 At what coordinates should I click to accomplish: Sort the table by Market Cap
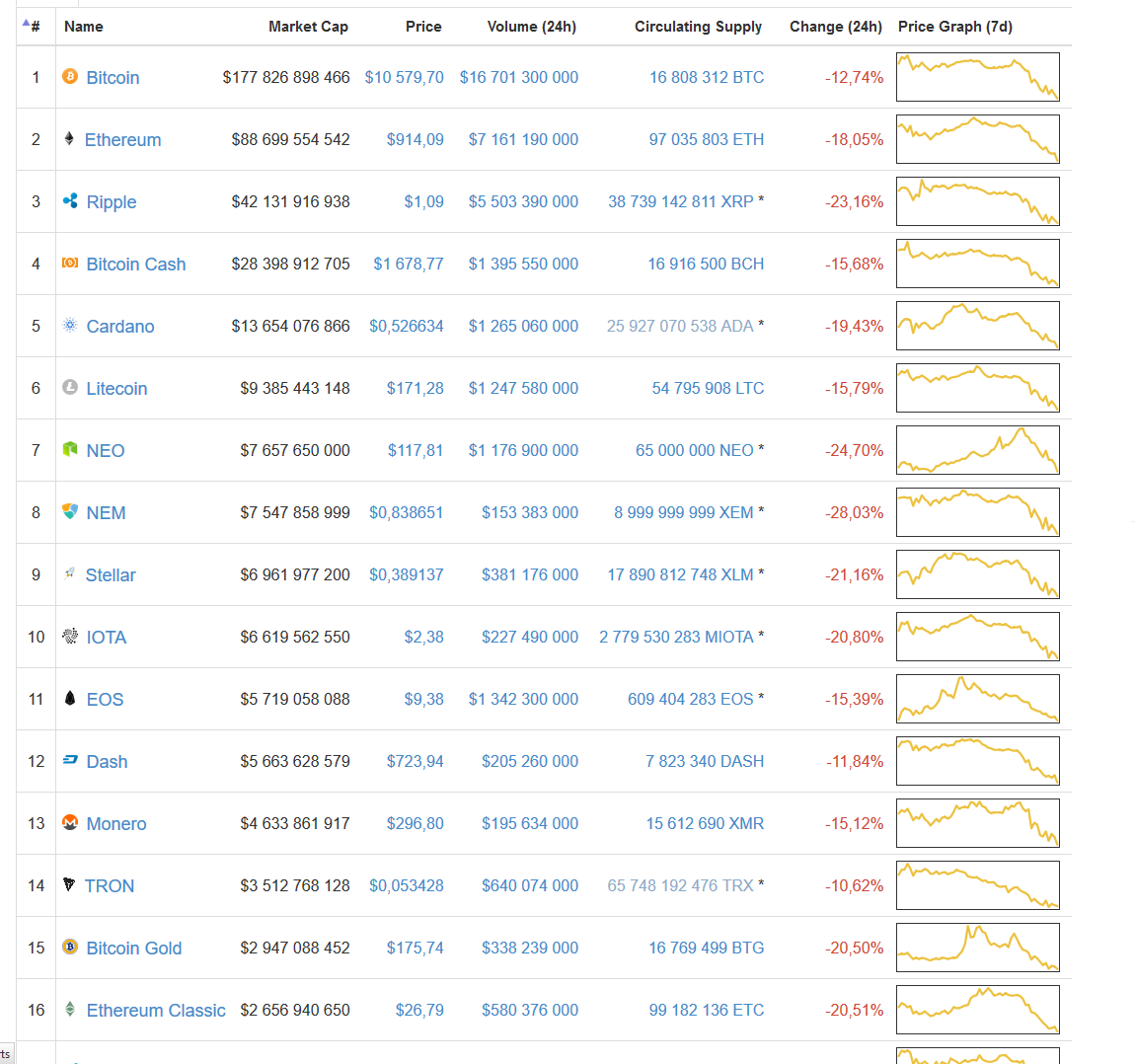[308, 27]
